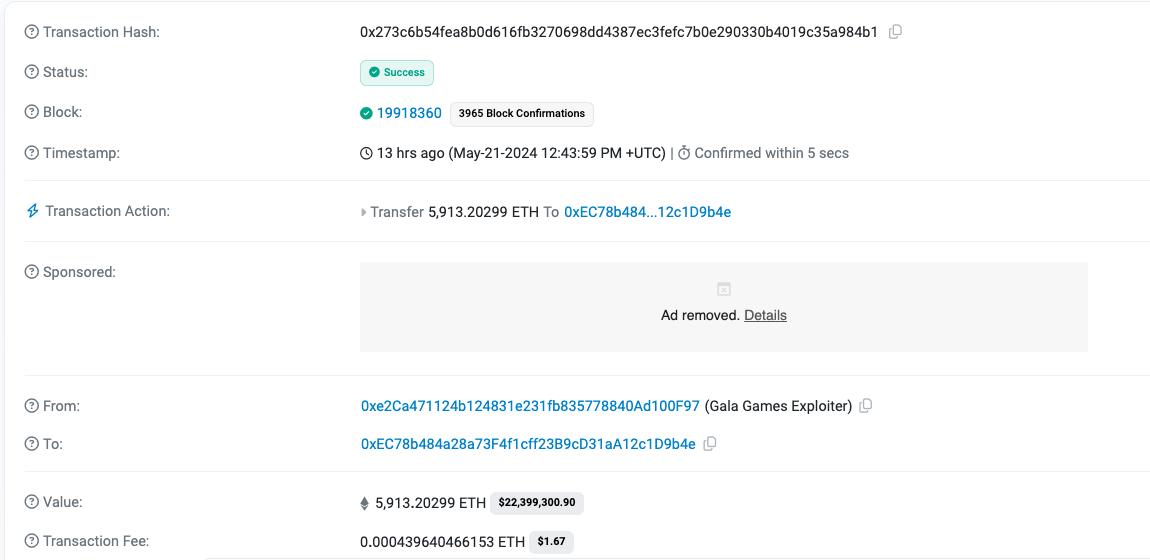Open block 19918360
The image size is (1150, 560).
tap(409, 113)
